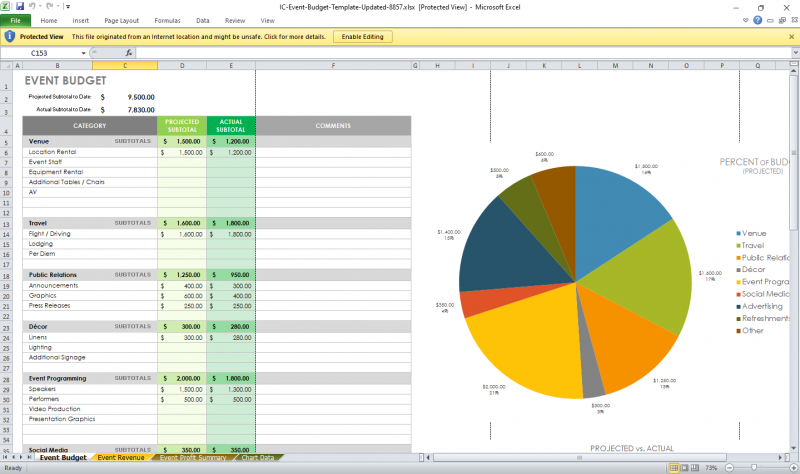The width and height of the screenshot is (800, 474).
Task: Select column F header
Action: click(333, 65)
